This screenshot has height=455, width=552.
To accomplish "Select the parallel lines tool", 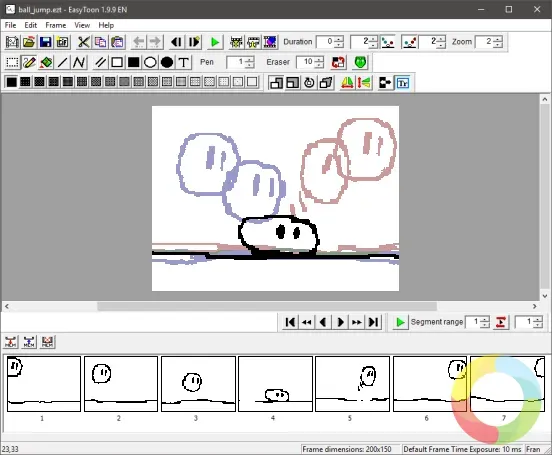I will (x=100, y=62).
